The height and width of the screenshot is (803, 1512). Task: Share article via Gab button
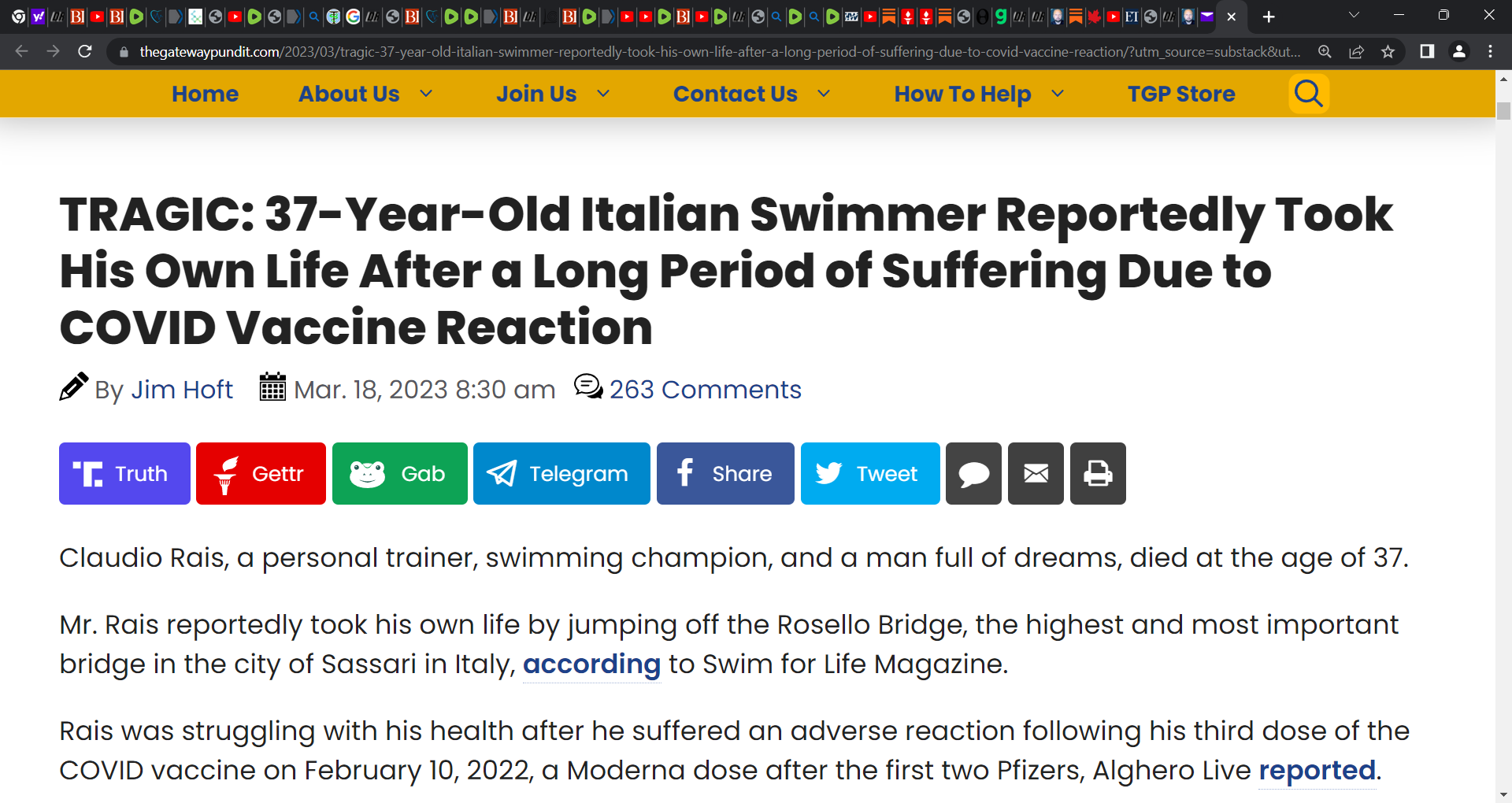(400, 473)
